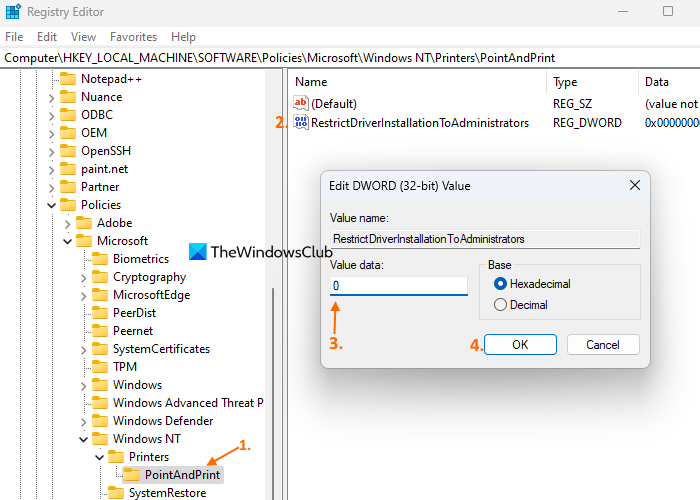This screenshot has width=700, height=500.
Task: Click the Printers folder icon
Action: (116, 456)
